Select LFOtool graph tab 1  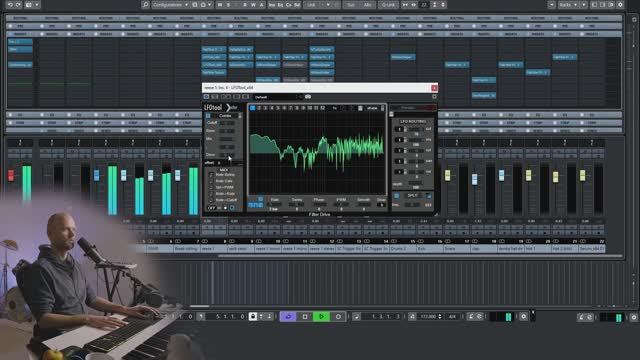tap(252, 108)
